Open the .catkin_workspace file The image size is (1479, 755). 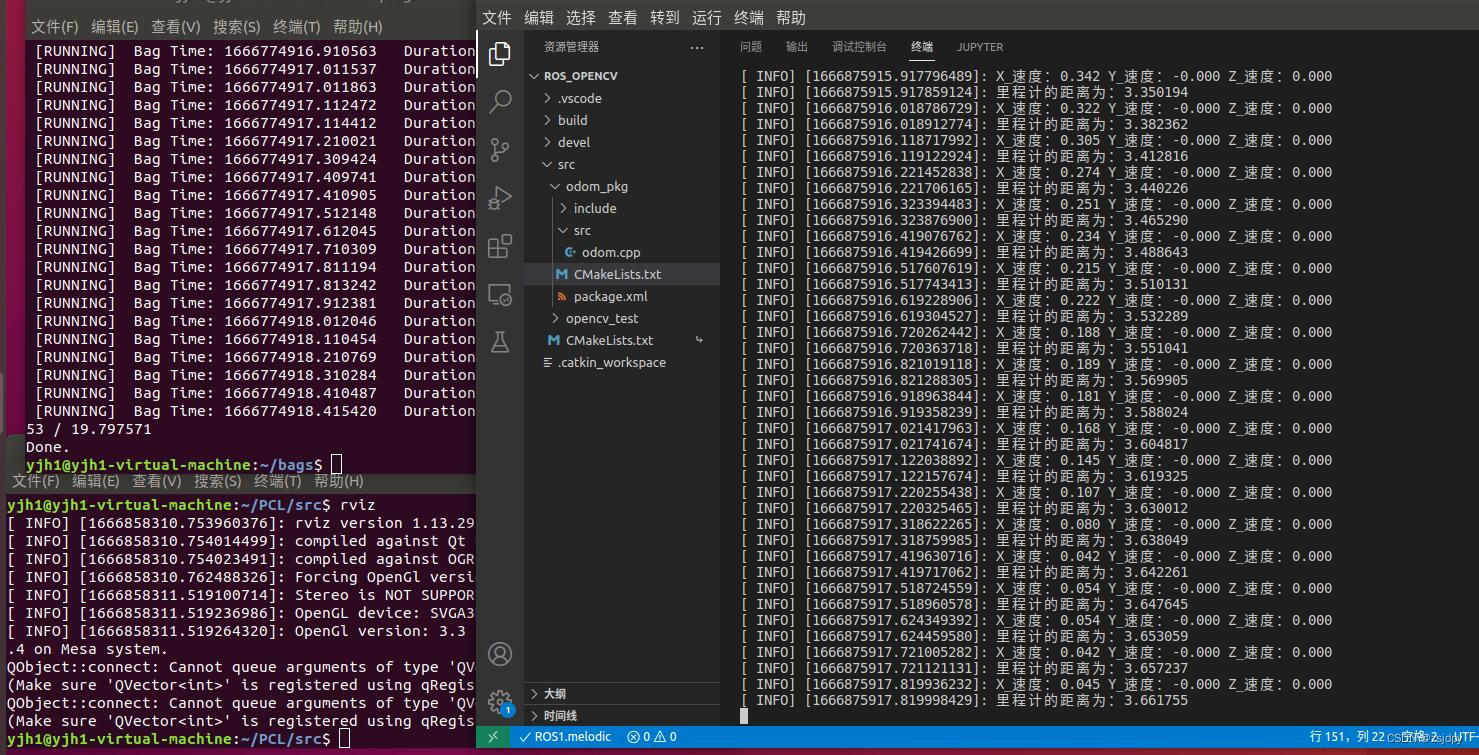611,362
